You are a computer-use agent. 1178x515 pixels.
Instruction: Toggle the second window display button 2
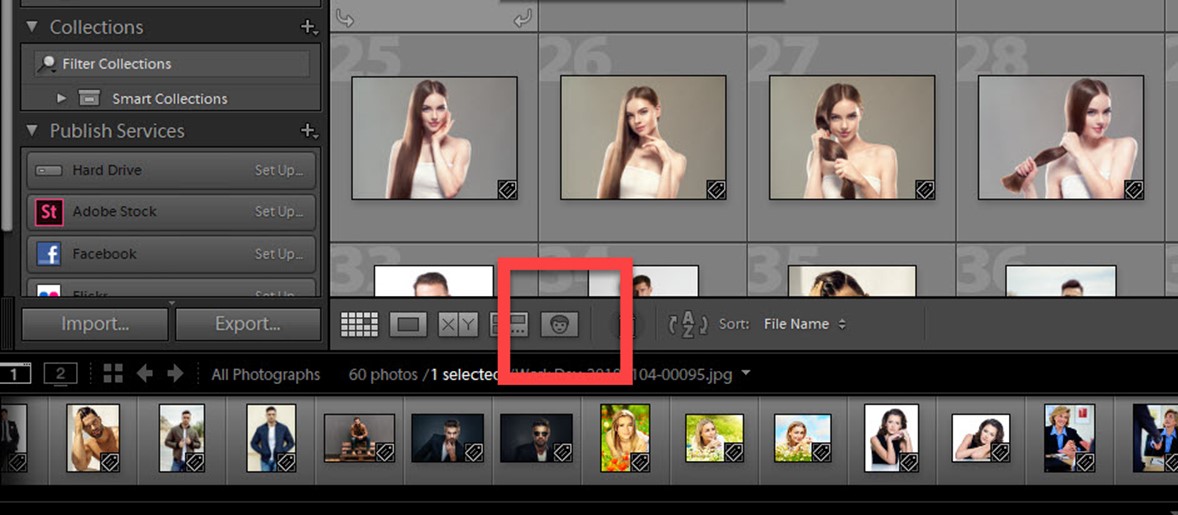click(x=60, y=374)
